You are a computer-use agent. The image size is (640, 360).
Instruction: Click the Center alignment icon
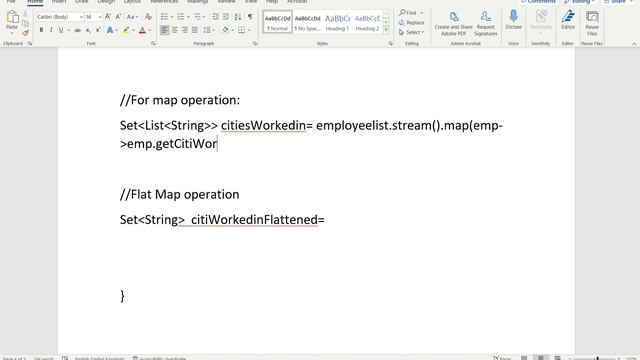pos(175,30)
